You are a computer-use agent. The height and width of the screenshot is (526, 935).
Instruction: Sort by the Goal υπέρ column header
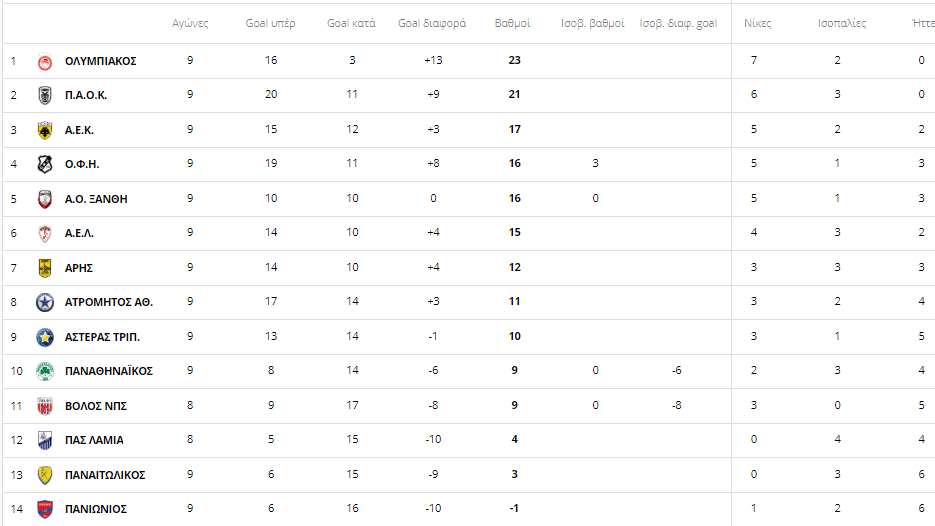tap(270, 23)
